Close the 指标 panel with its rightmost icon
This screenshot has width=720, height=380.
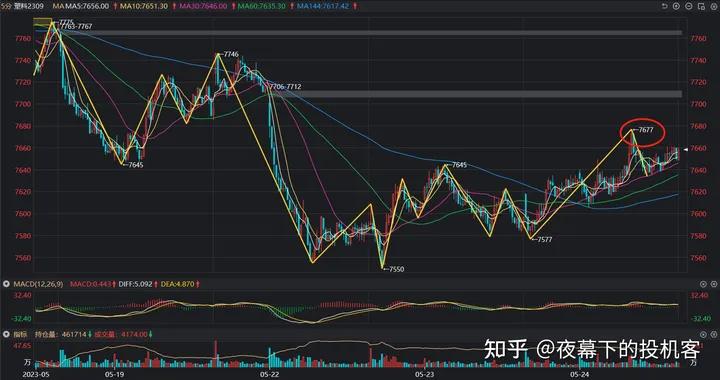[714, 335]
